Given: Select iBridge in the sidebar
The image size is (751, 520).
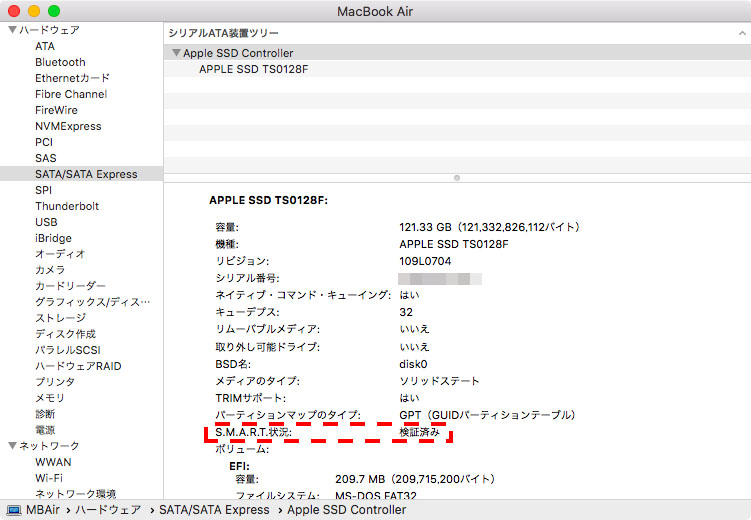Looking at the screenshot, I should coord(53,238).
